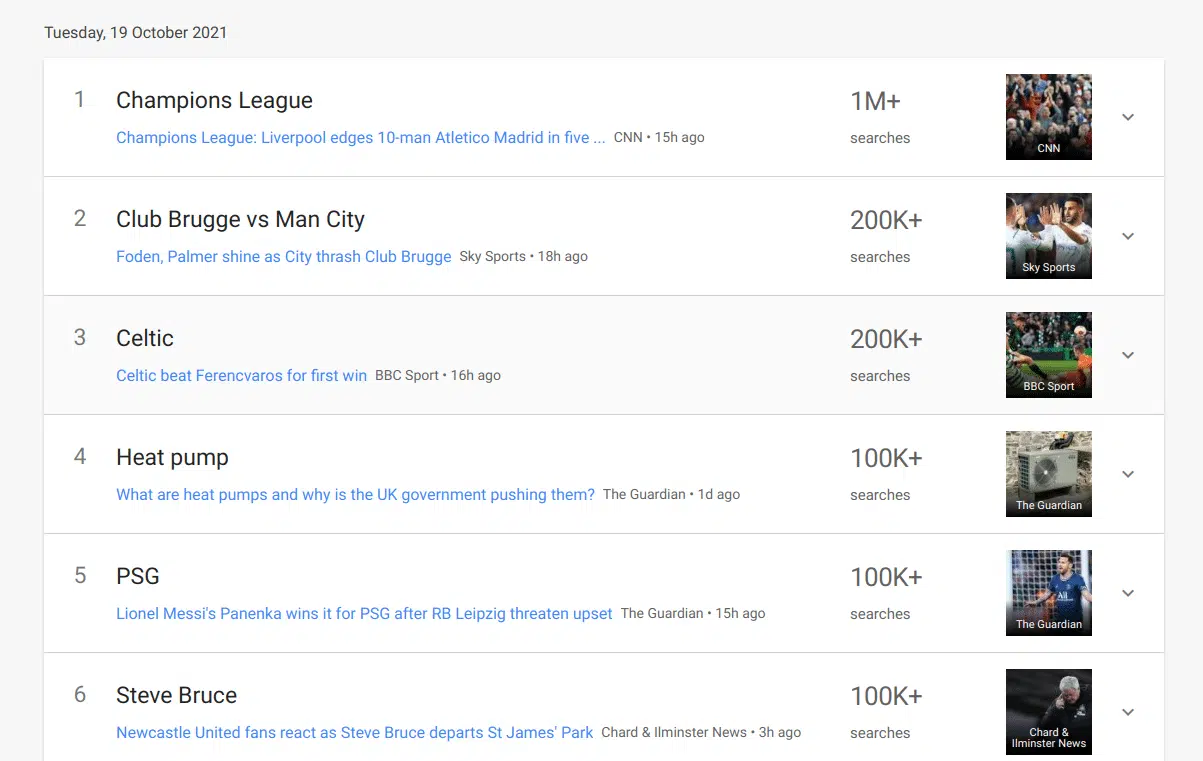
Task: Expand the Club Brugge vs Man City row
Action: [1128, 236]
